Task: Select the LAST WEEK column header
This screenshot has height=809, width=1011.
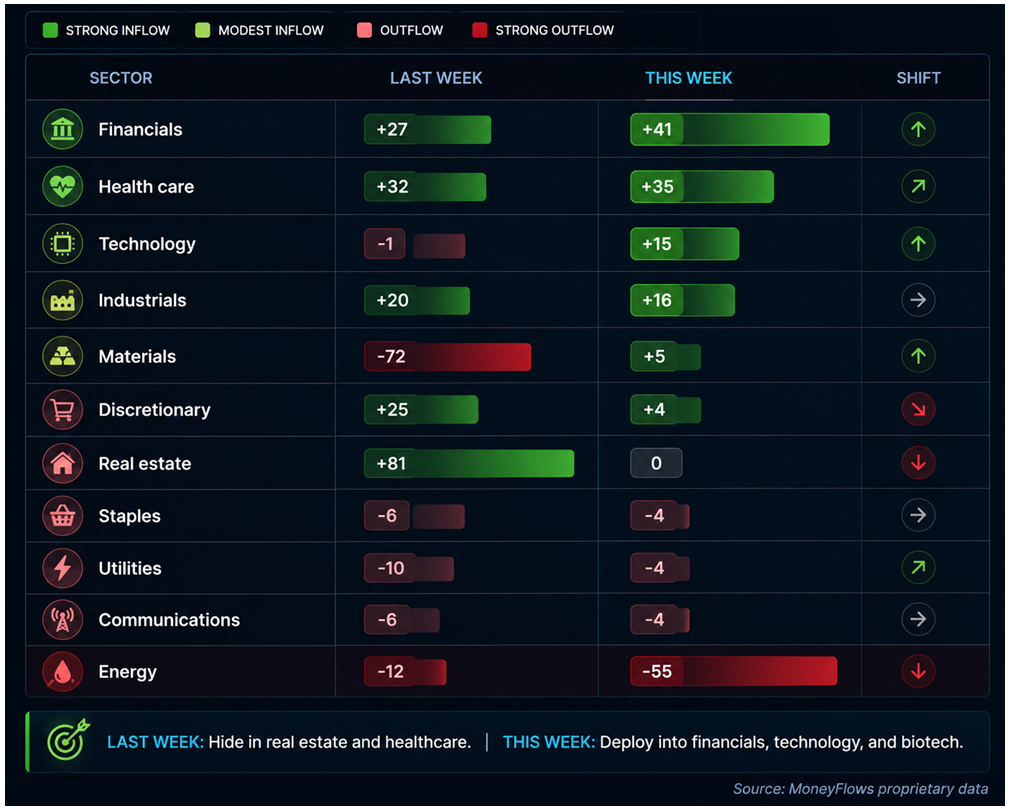Action: pos(436,78)
